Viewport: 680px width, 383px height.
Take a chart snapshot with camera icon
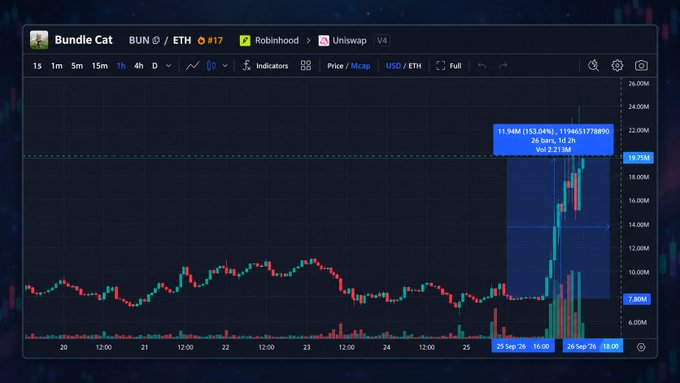(x=641, y=65)
